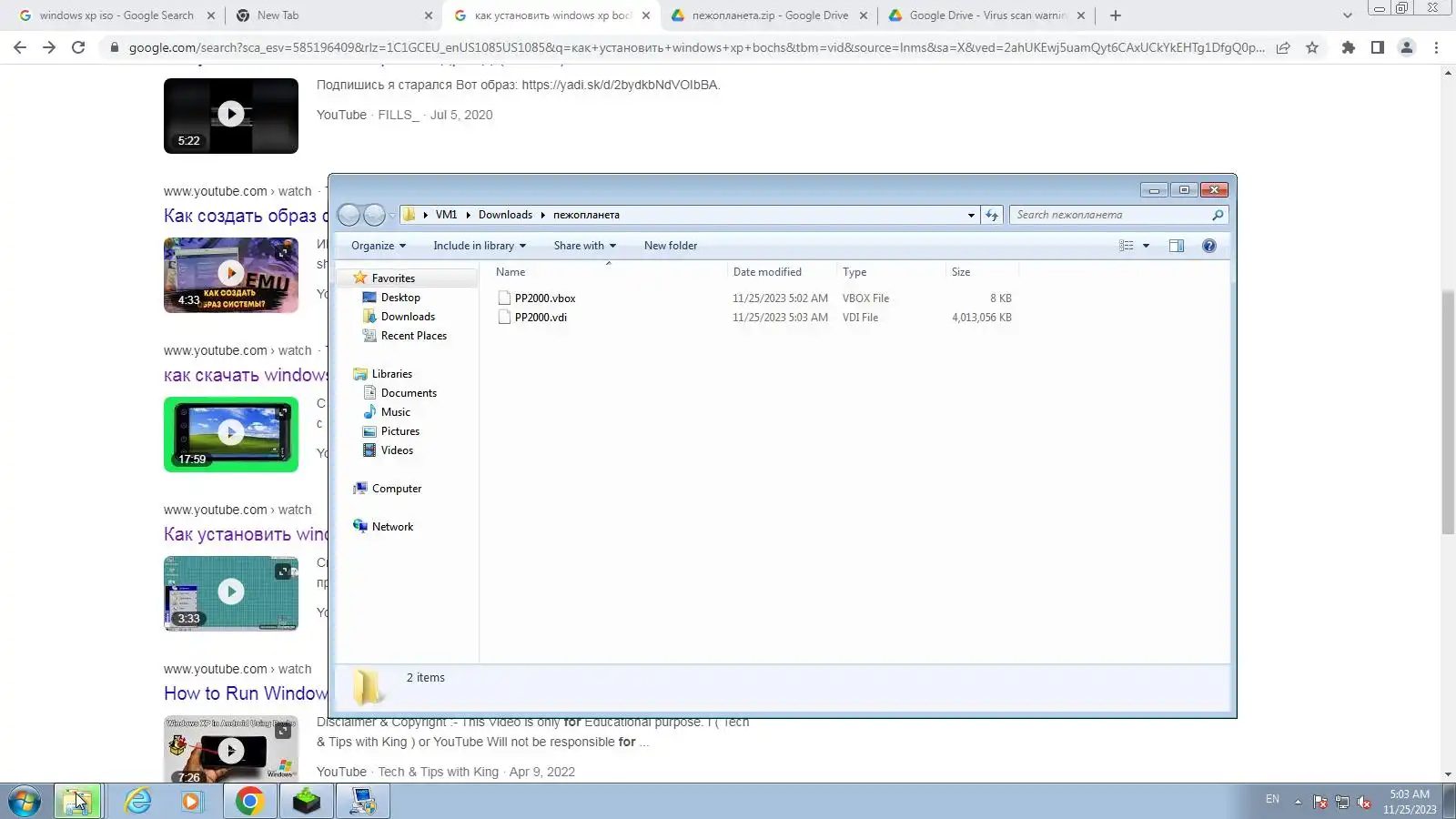The height and width of the screenshot is (819, 1456).
Task: Open 'How to Run Window' result link
Action: (246, 693)
